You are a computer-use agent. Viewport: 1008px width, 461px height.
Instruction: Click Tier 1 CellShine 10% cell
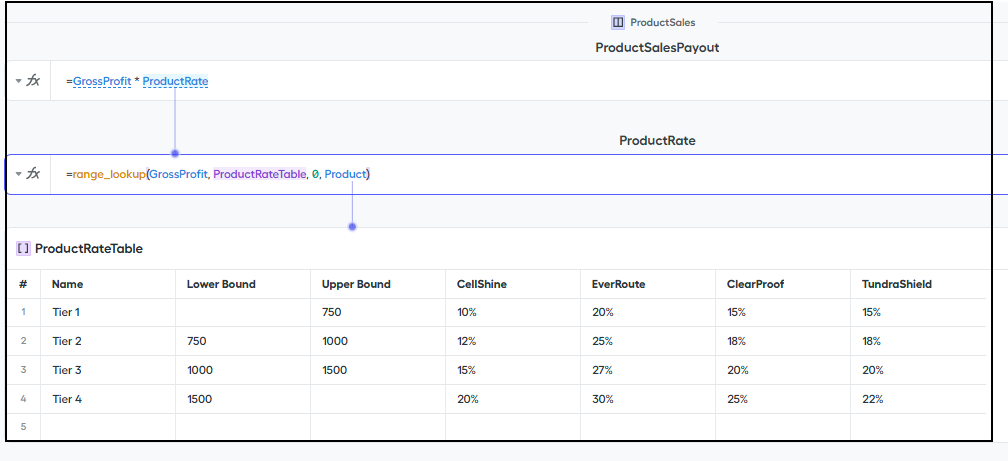click(x=513, y=312)
